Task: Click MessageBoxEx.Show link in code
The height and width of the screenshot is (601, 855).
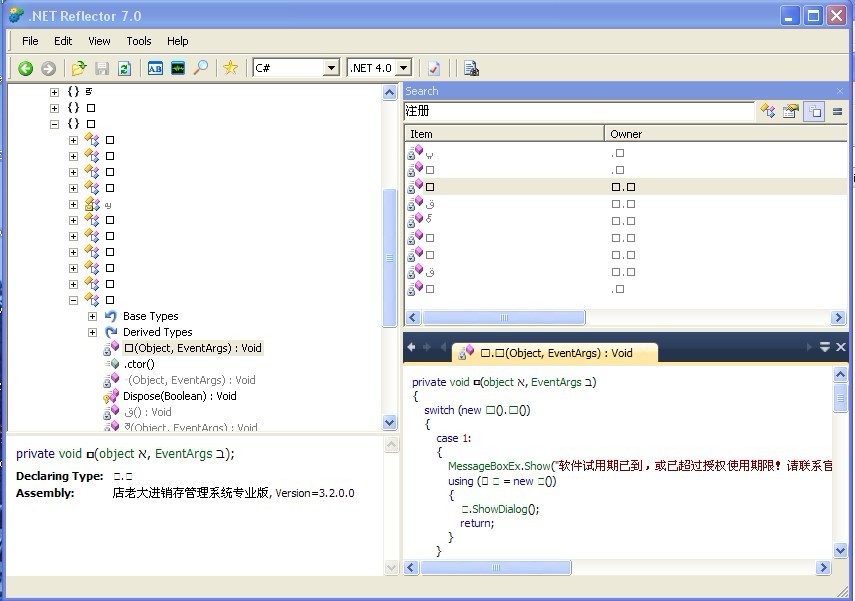Action: point(499,466)
